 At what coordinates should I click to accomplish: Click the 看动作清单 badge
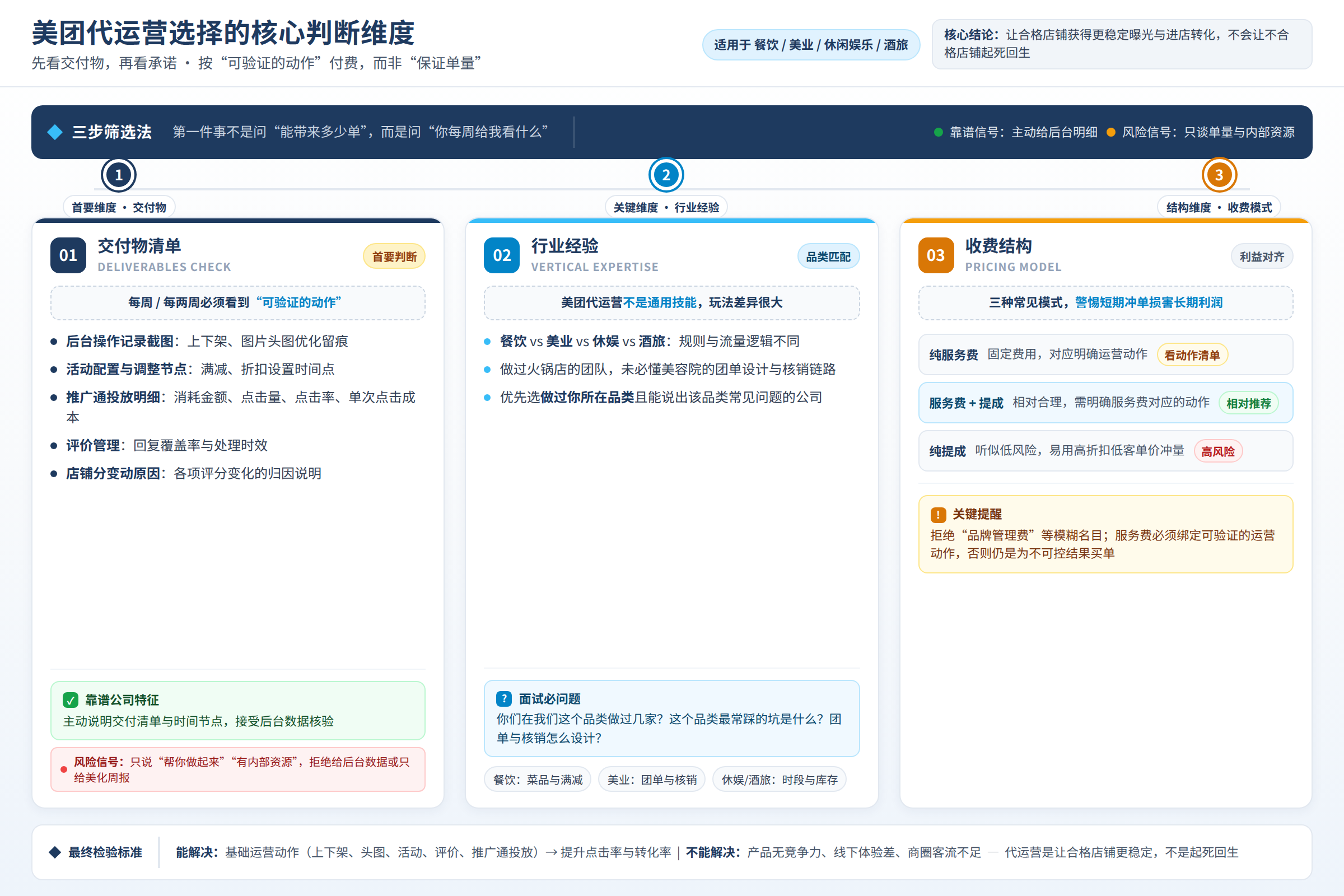tap(1192, 355)
